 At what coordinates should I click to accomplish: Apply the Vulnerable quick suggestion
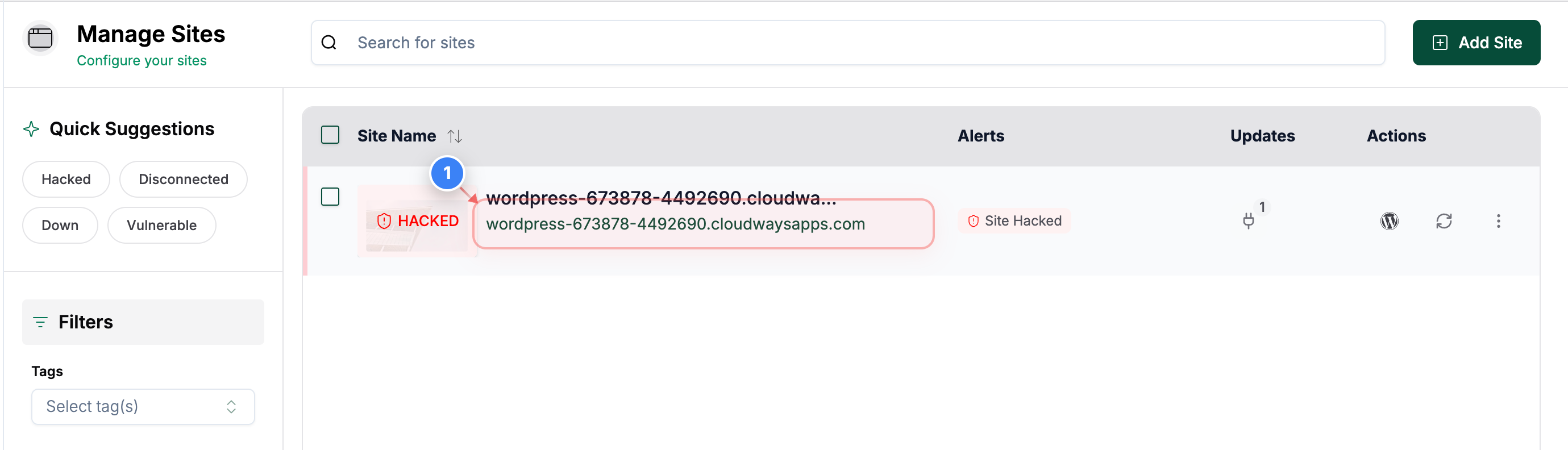point(161,226)
